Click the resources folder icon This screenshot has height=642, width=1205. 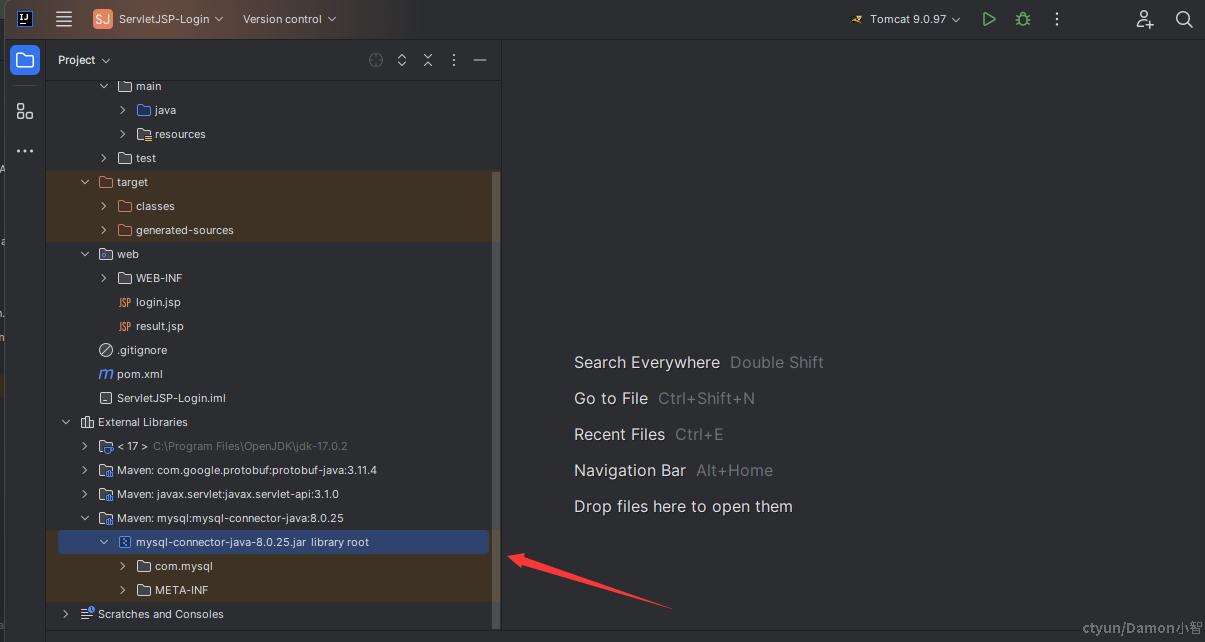143,134
